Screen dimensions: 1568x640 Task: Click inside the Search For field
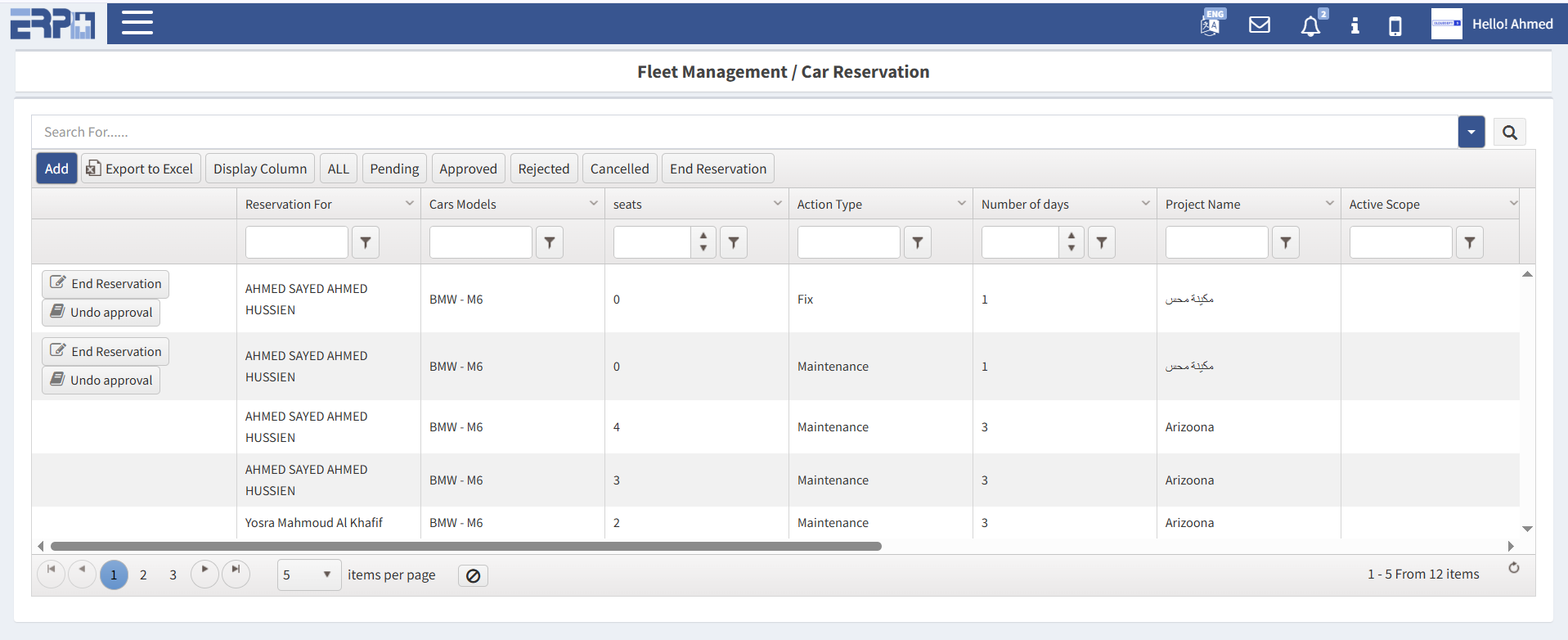[736, 132]
